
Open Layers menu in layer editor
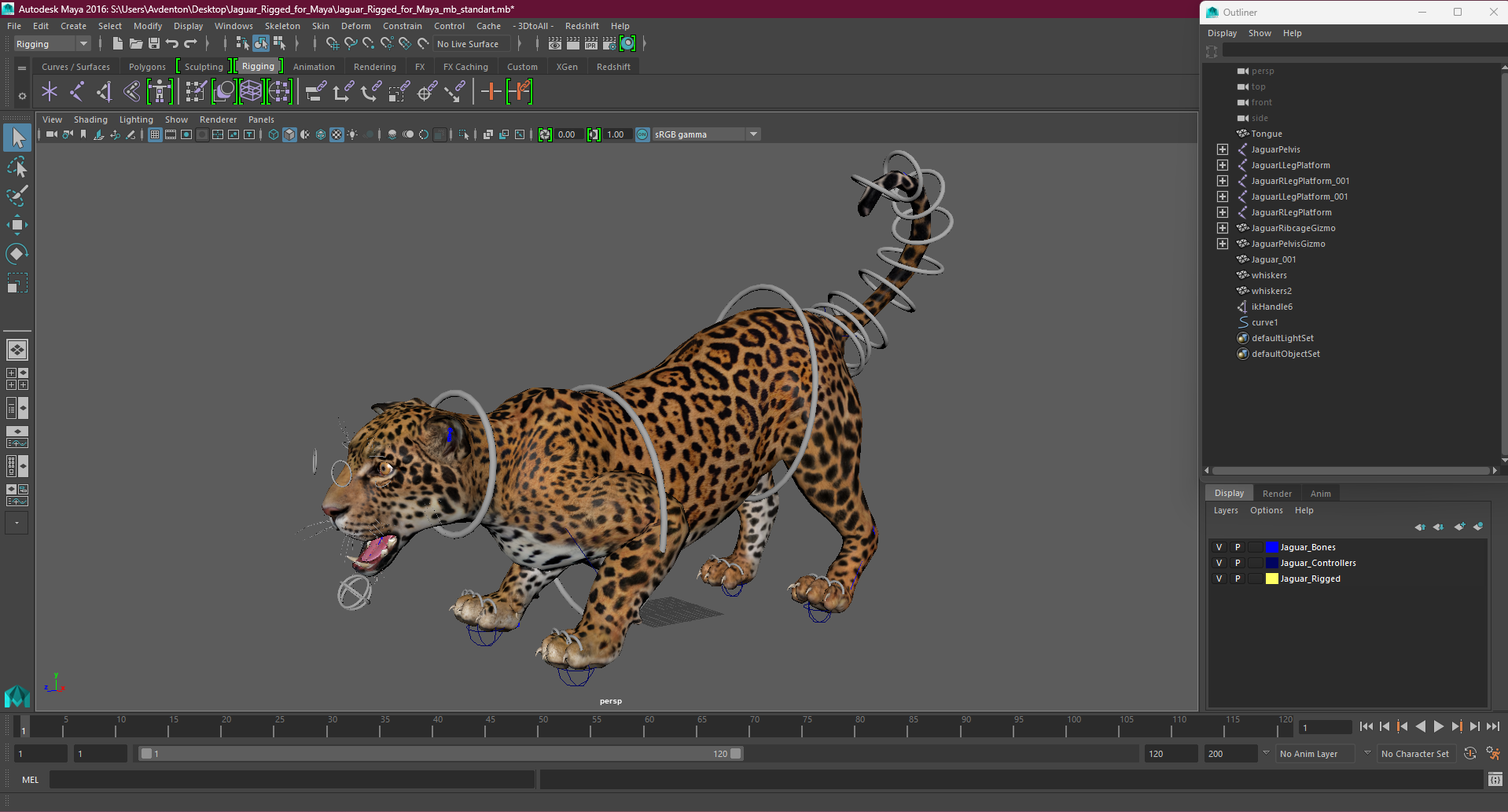pyautogui.click(x=1226, y=510)
